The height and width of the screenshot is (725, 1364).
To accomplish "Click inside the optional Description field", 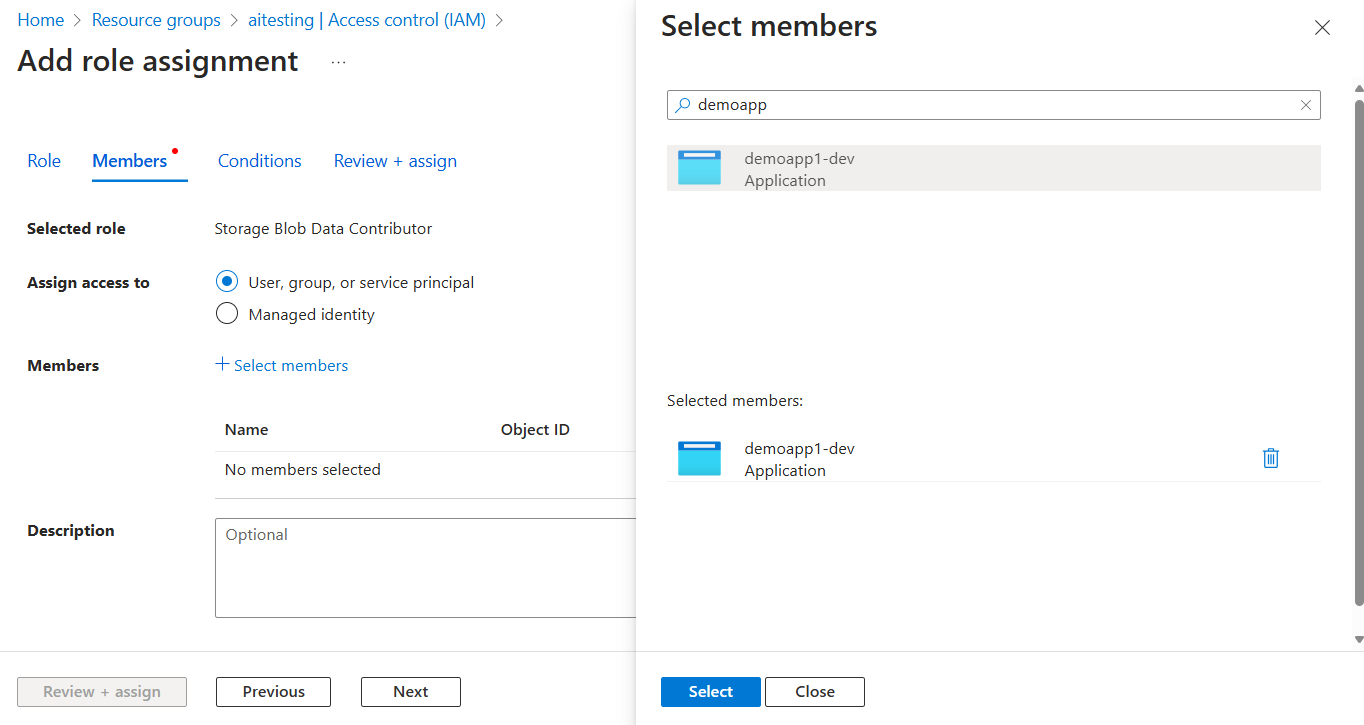I will (x=420, y=565).
